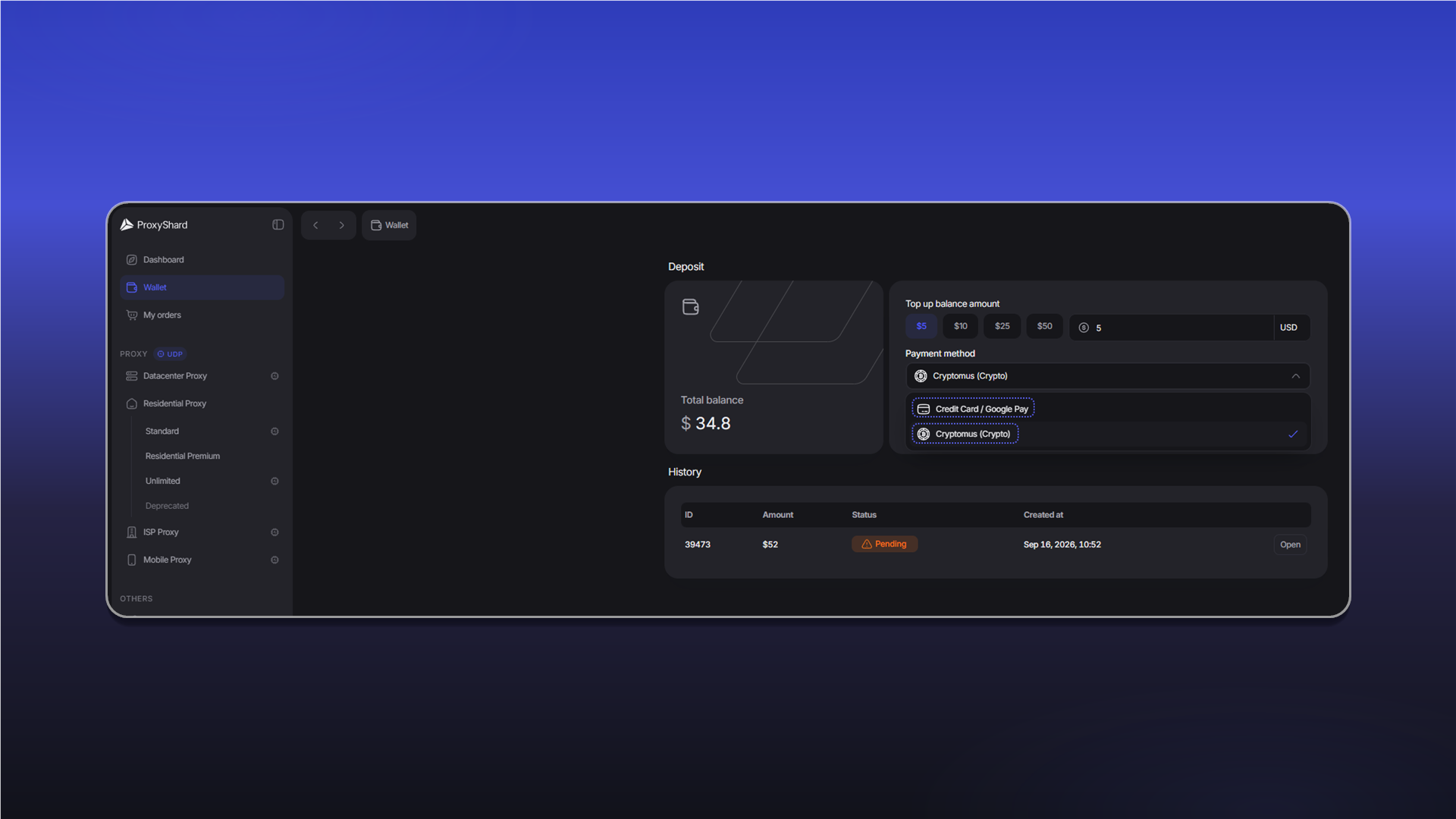Click the UDP badge

(170, 354)
